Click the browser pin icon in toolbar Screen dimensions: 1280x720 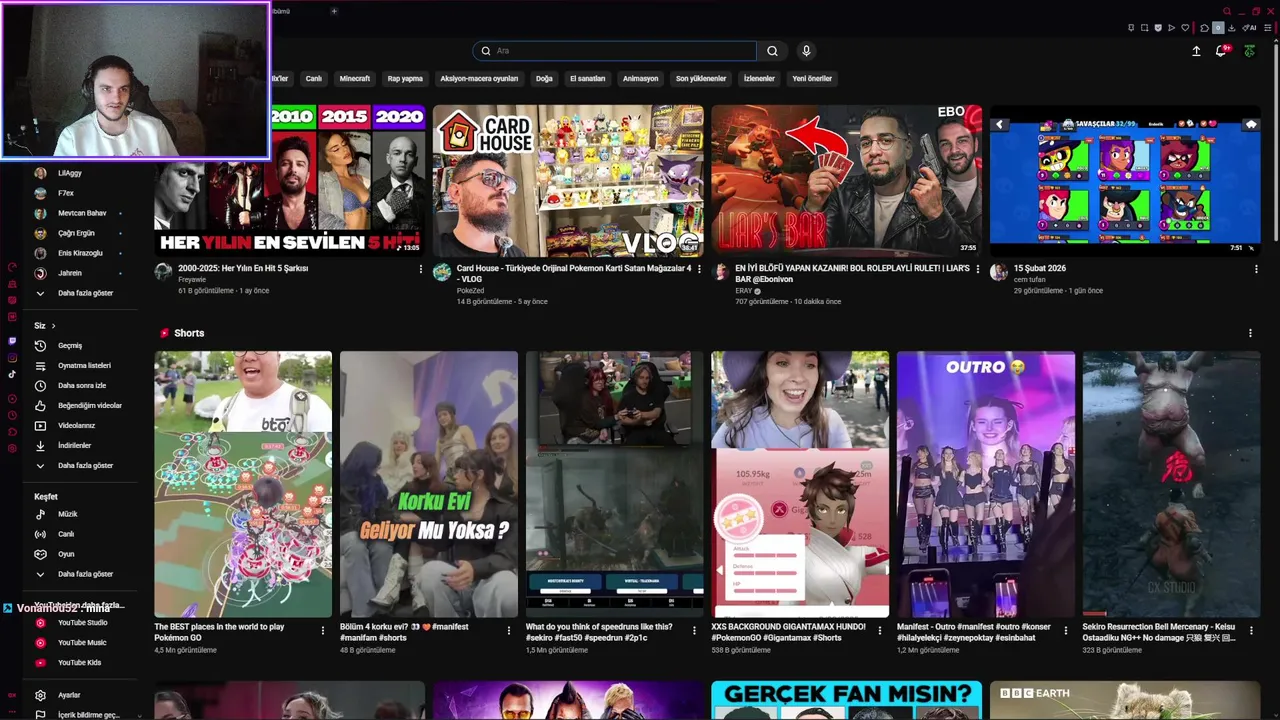click(x=1131, y=28)
